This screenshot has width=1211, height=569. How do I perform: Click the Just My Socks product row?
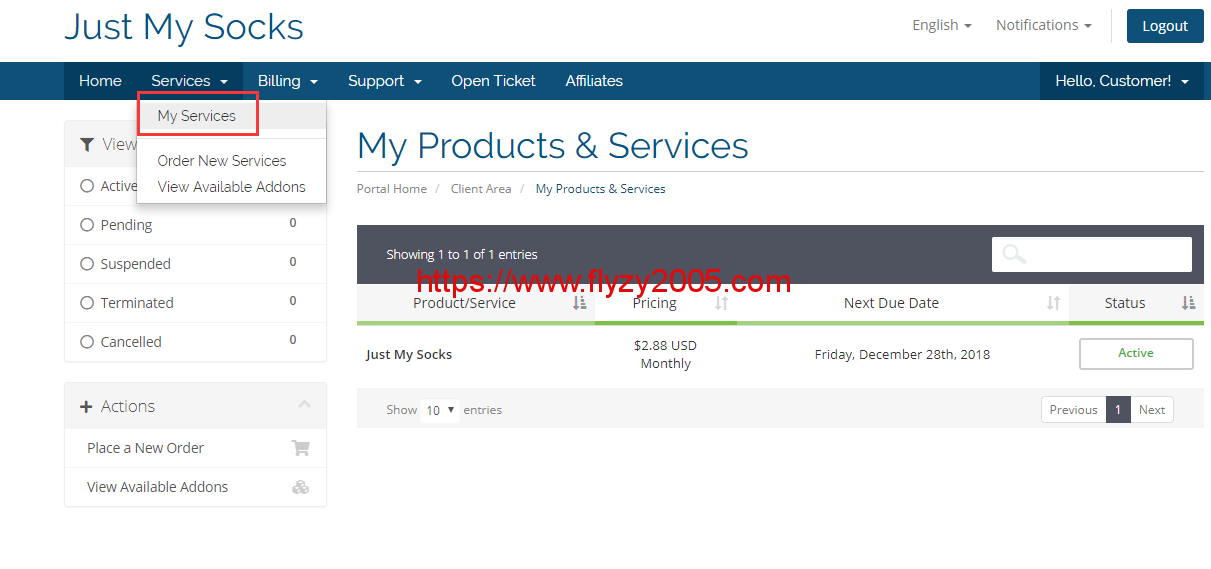pos(780,355)
